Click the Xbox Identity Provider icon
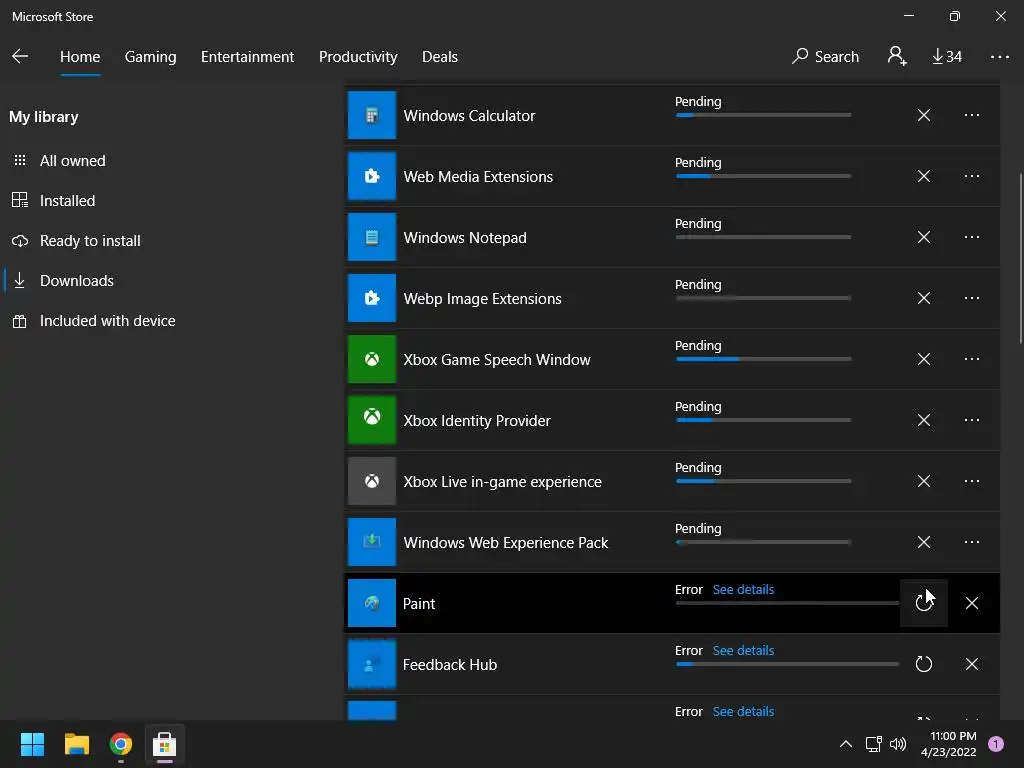 click(372, 420)
